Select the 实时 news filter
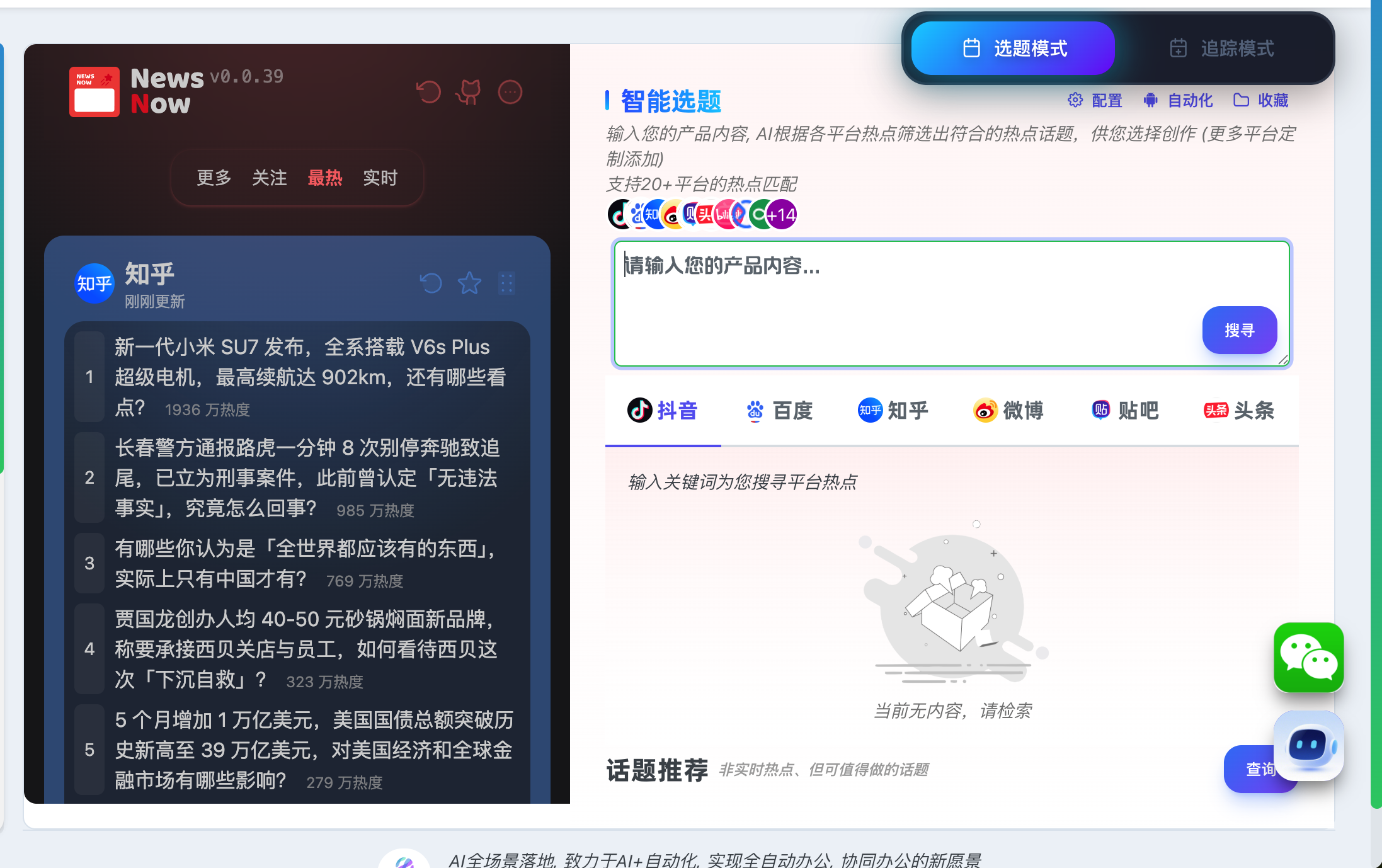Screen dimensions: 1382x868 coord(380,178)
